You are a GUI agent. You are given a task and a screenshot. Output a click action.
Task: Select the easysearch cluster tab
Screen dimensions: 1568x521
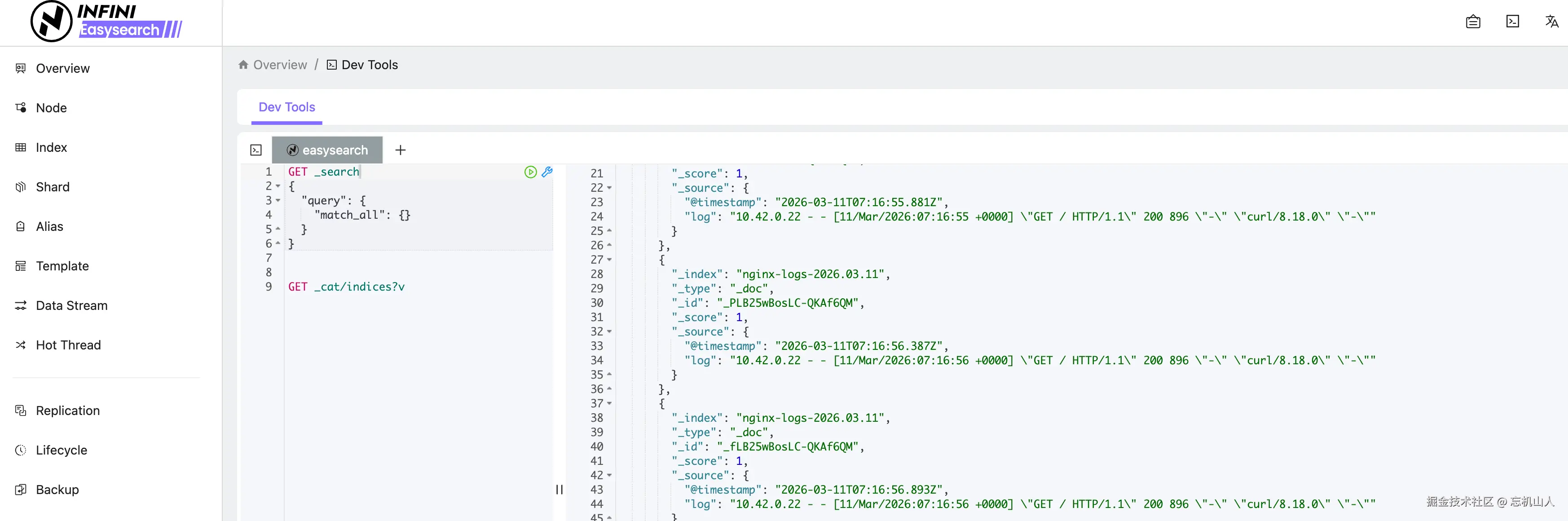coord(327,150)
